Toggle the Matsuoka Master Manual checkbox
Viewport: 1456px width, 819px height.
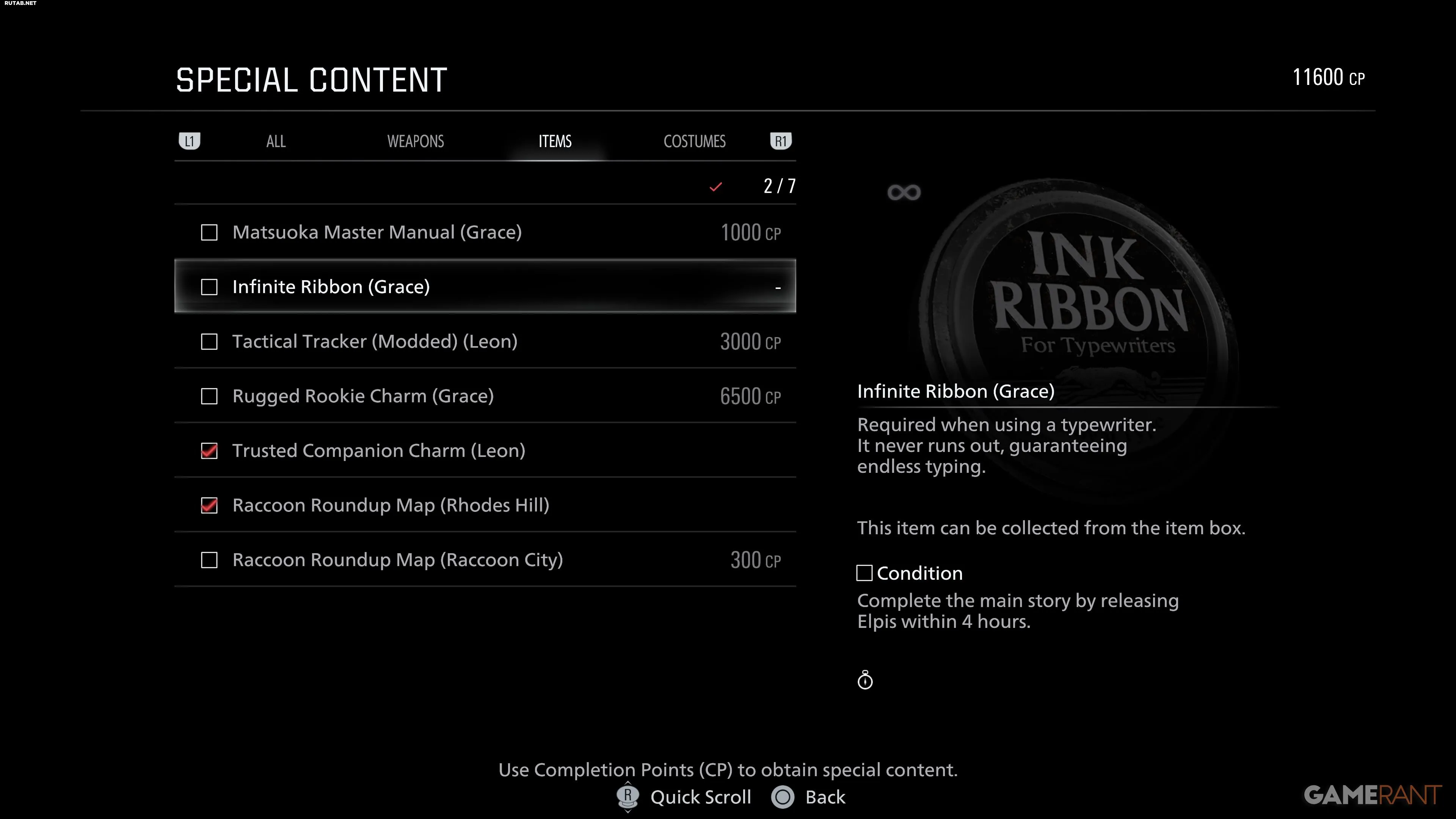(209, 232)
